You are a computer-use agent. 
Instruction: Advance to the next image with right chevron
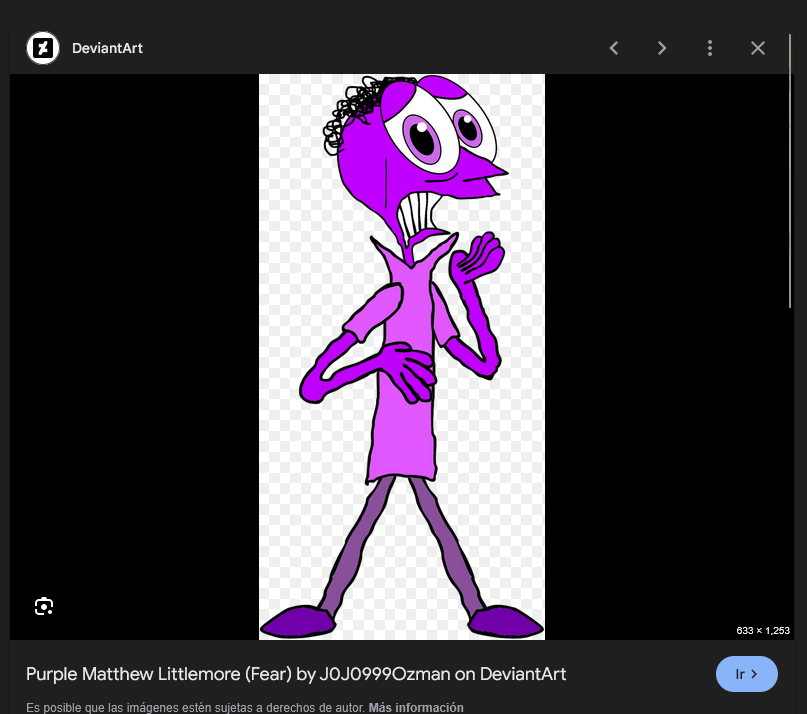(x=662, y=47)
